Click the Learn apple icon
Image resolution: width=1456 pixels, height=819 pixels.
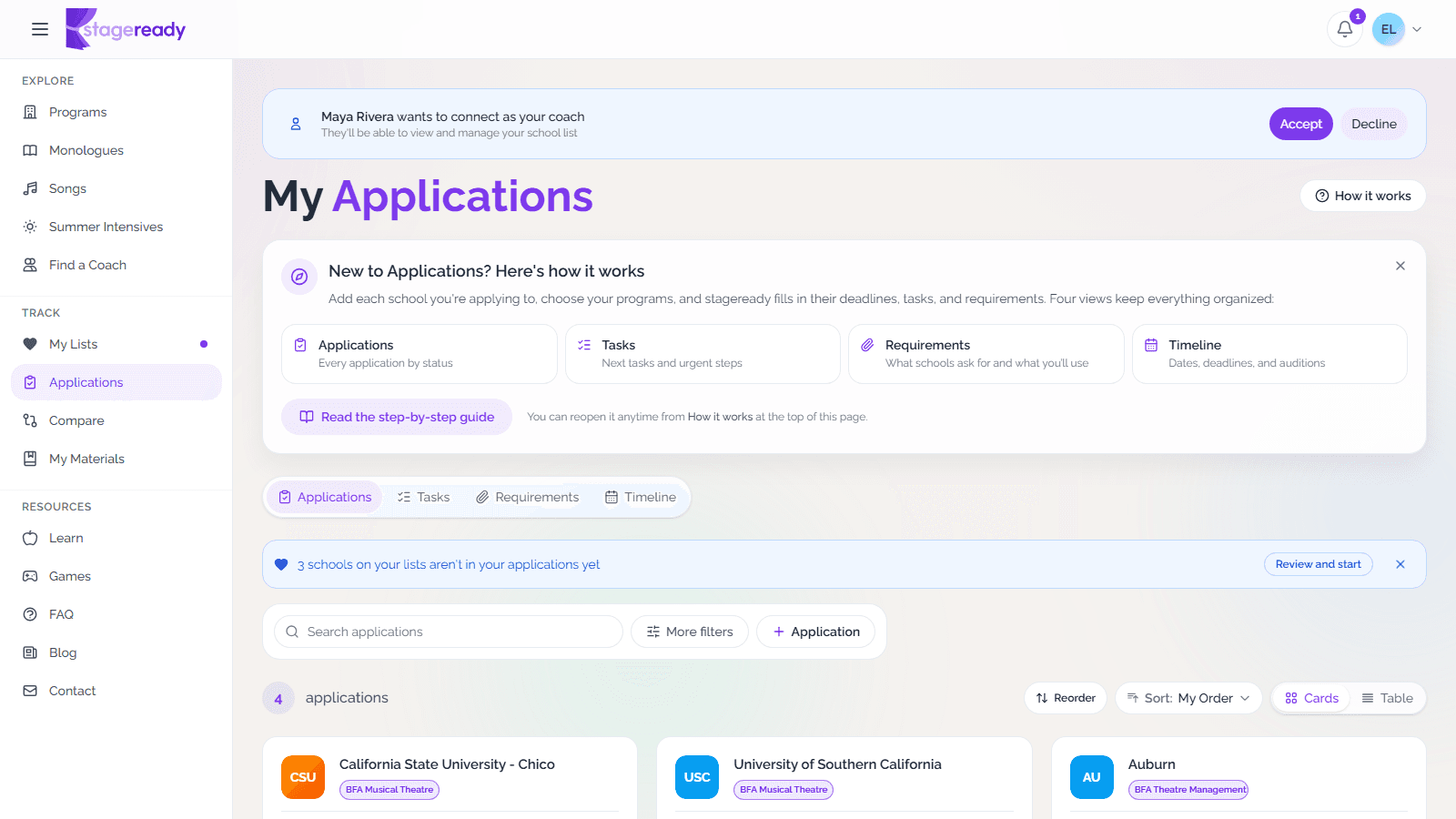[x=30, y=538]
